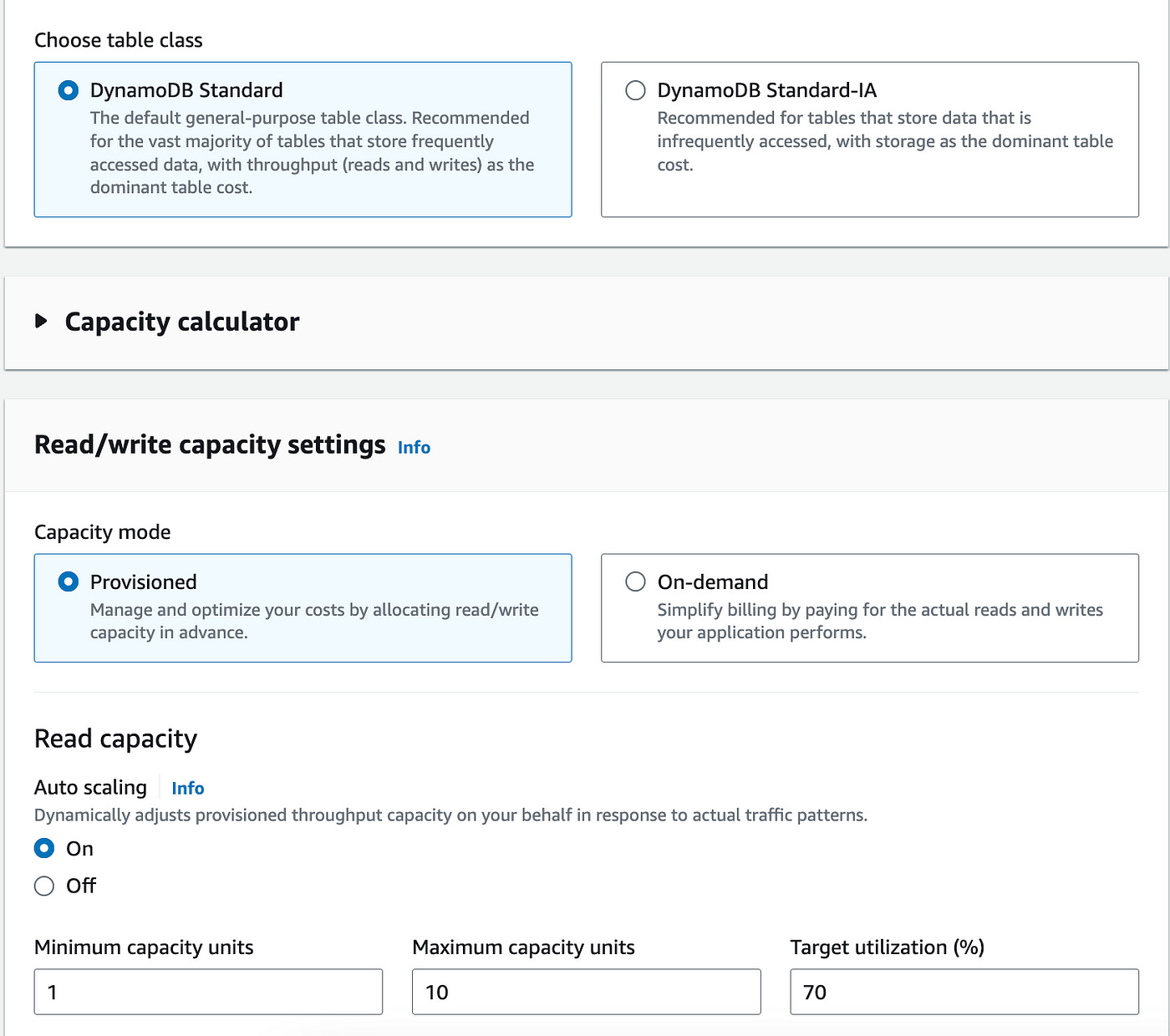The height and width of the screenshot is (1036, 1170).
Task: Expand the Capacity calculator section arrow
Action: coord(41,321)
